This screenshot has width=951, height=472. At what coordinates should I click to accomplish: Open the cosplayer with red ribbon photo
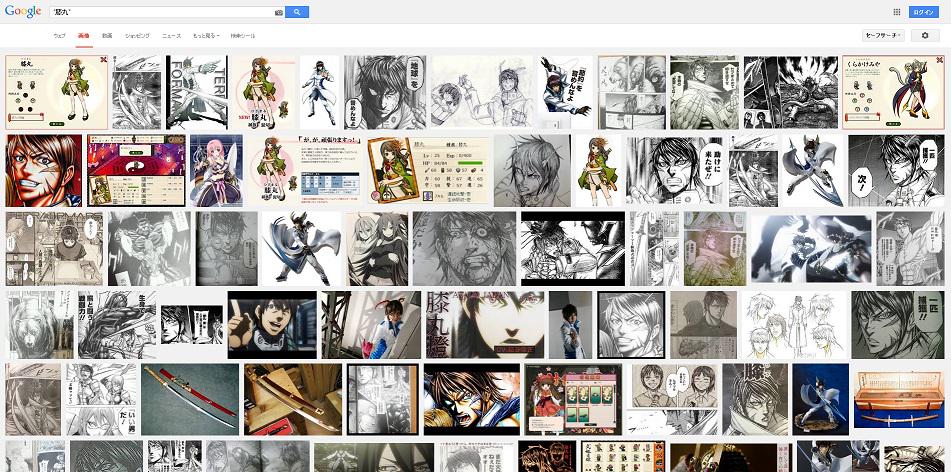coord(371,325)
